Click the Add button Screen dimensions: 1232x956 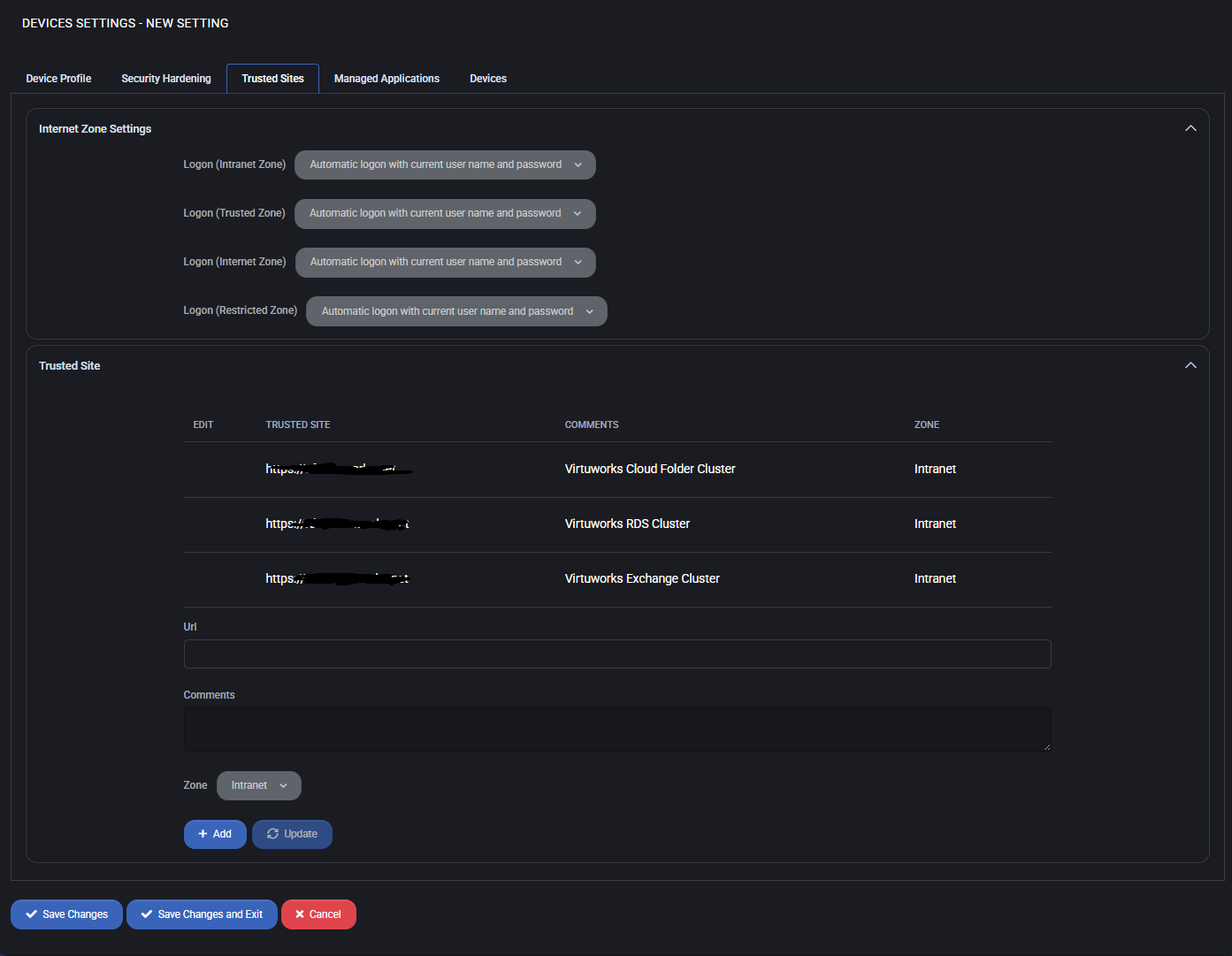click(215, 834)
